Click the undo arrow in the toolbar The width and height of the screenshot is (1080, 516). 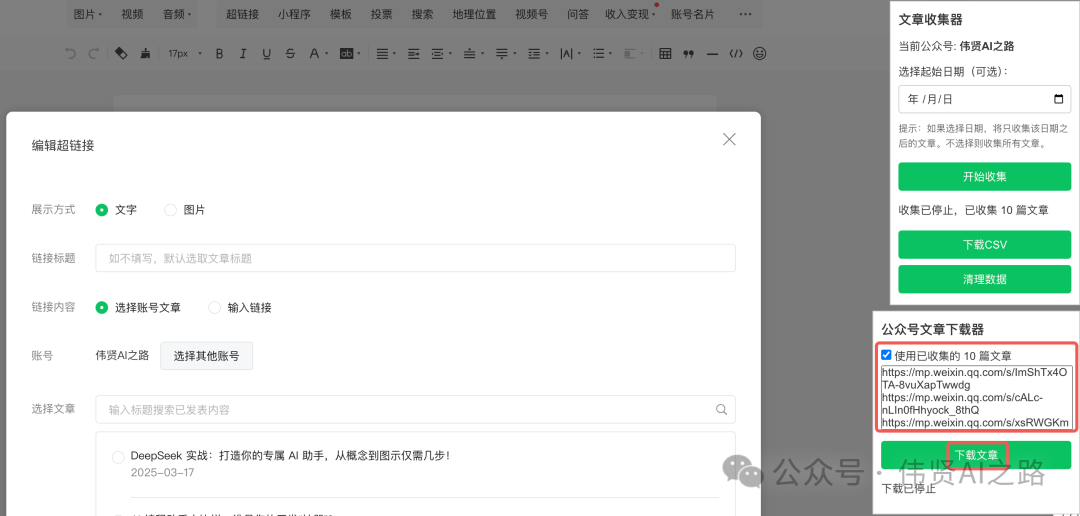click(70, 54)
